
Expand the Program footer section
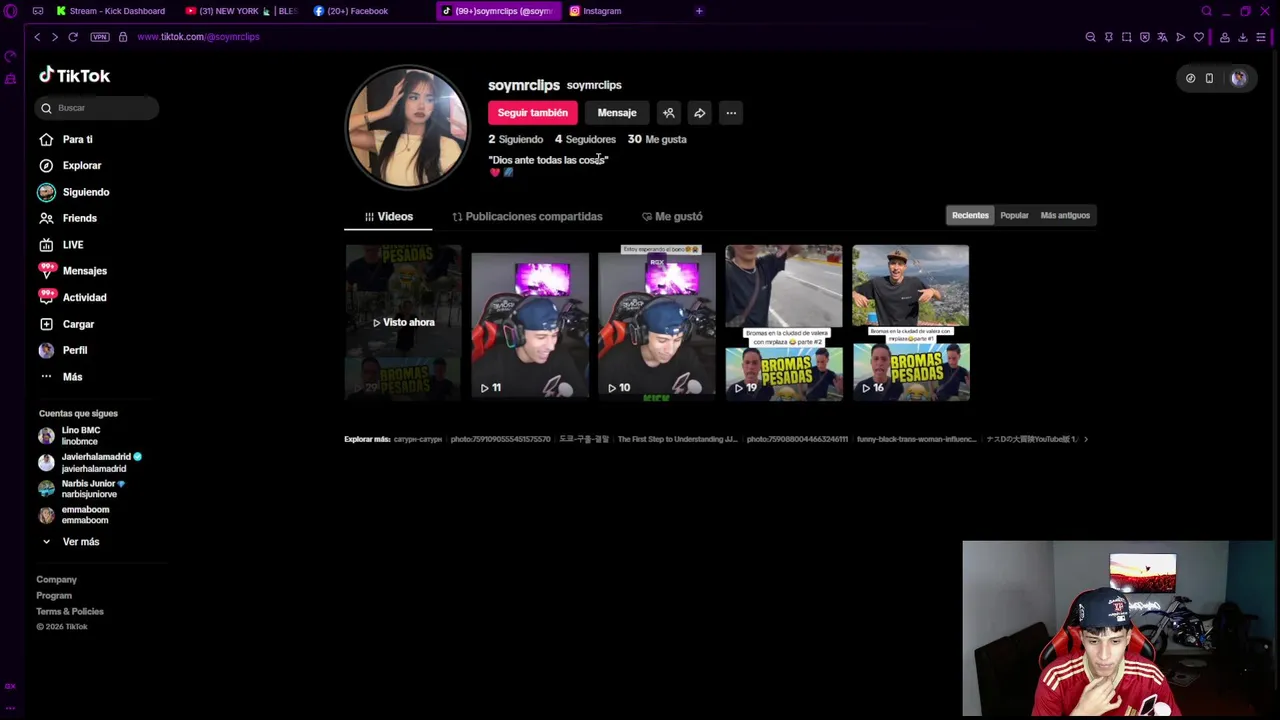click(x=54, y=595)
